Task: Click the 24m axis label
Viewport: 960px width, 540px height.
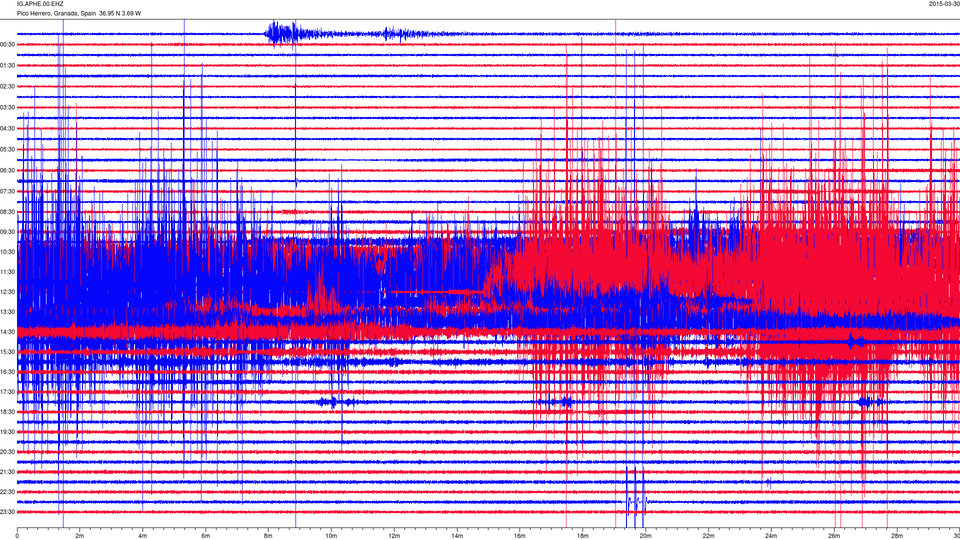Action: [x=771, y=536]
